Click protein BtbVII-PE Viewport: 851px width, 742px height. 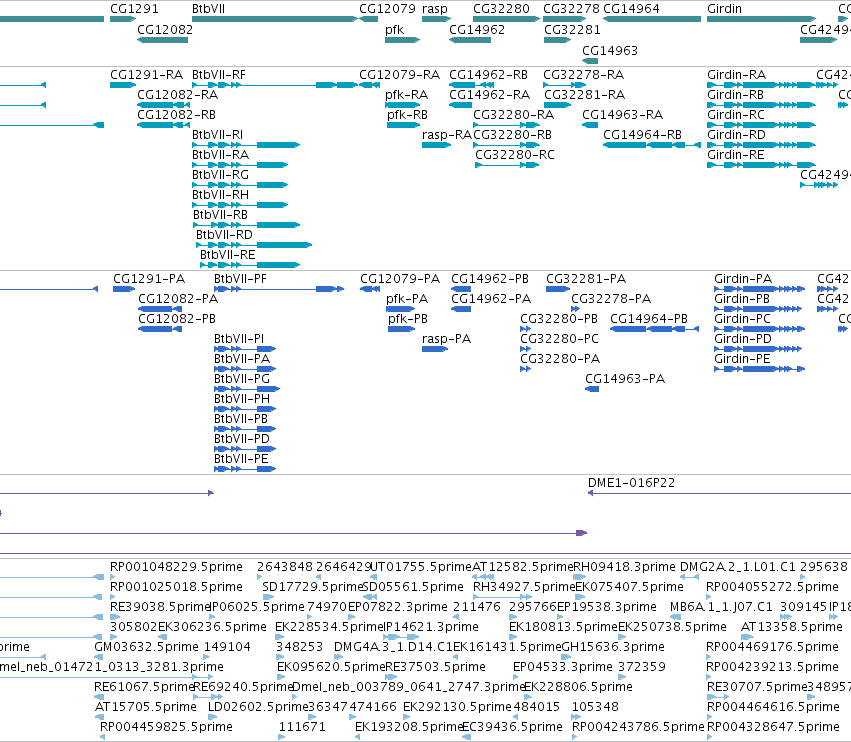tap(241, 459)
